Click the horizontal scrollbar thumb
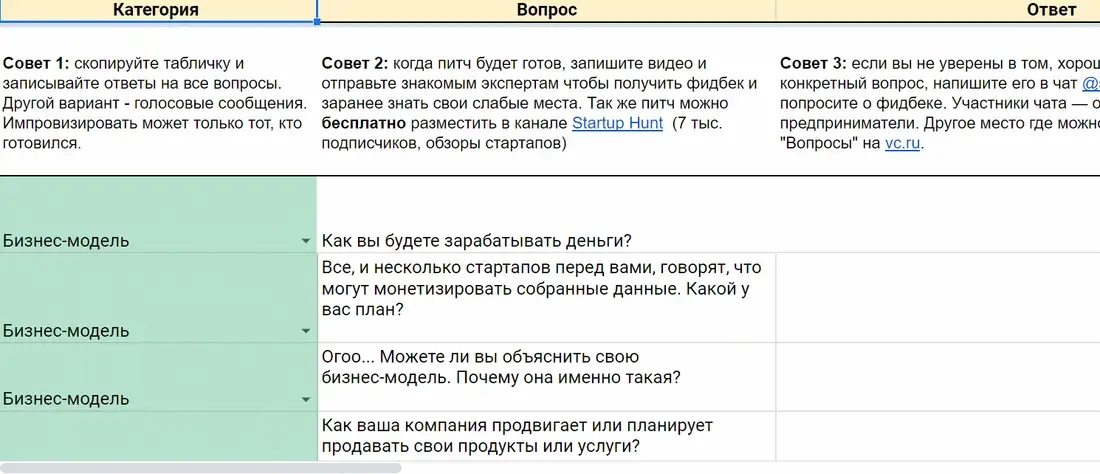1100x474 pixels. 201,468
